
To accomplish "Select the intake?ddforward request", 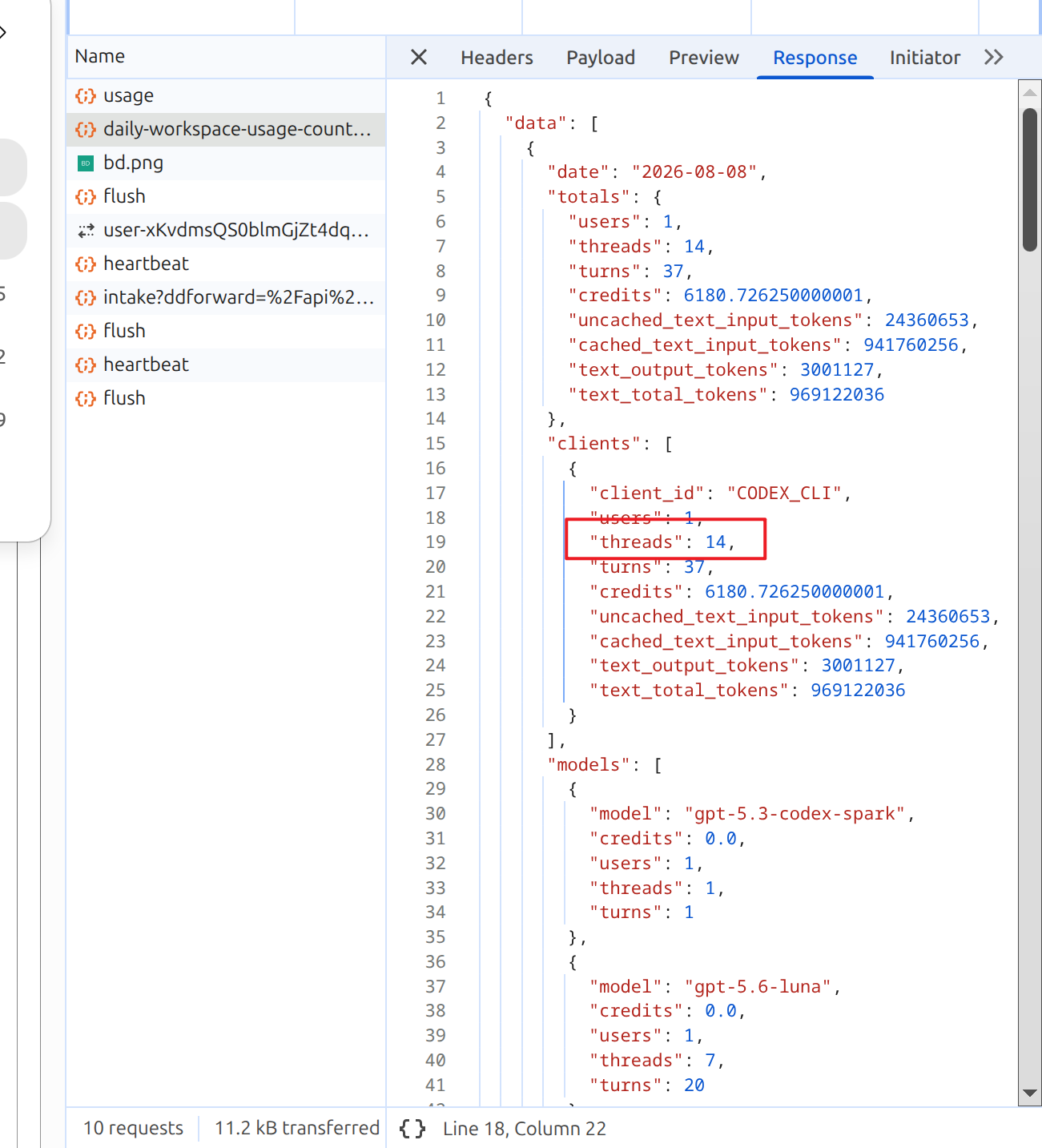I will tap(226, 297).
